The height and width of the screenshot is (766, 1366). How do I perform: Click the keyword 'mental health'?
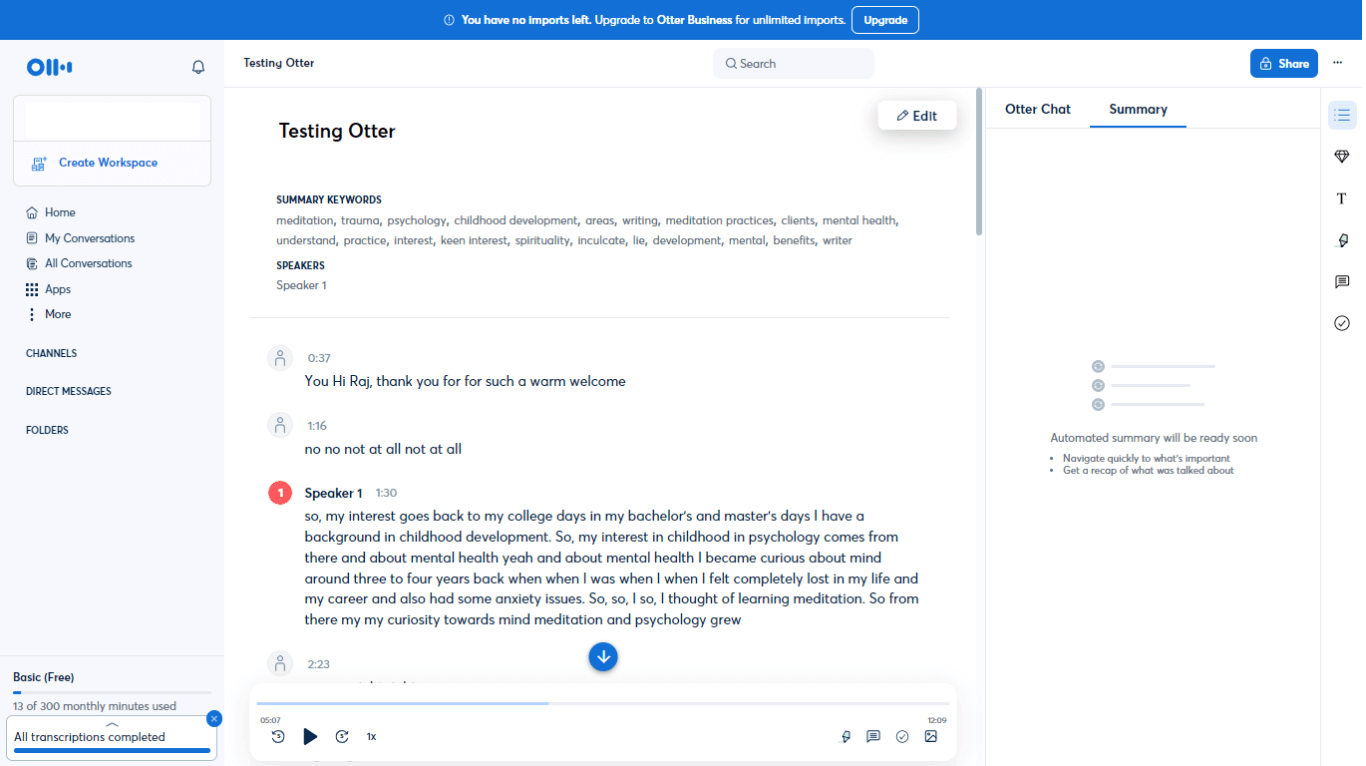click(x=859, y=220)
